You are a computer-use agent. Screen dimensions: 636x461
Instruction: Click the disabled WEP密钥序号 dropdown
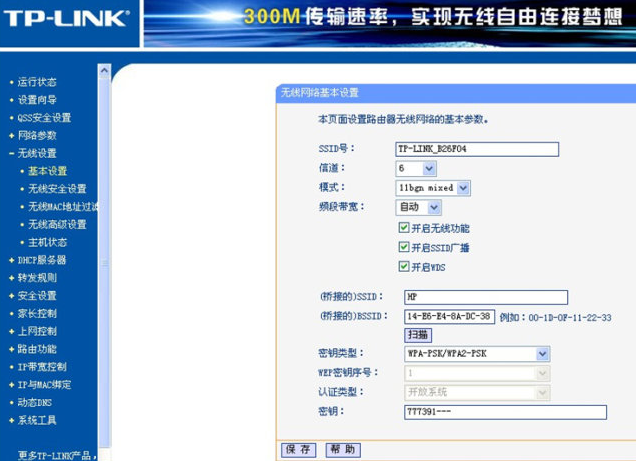point(477,373)
